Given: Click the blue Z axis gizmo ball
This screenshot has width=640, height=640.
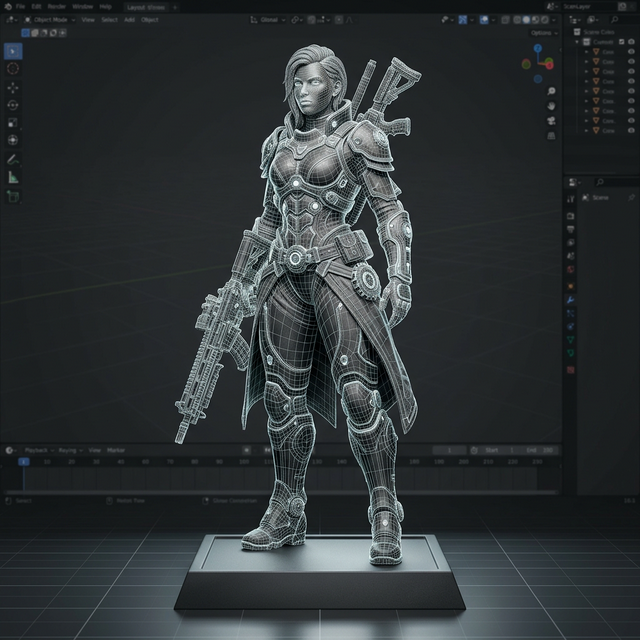Looking at the screenshot, I should coord(538,49).
